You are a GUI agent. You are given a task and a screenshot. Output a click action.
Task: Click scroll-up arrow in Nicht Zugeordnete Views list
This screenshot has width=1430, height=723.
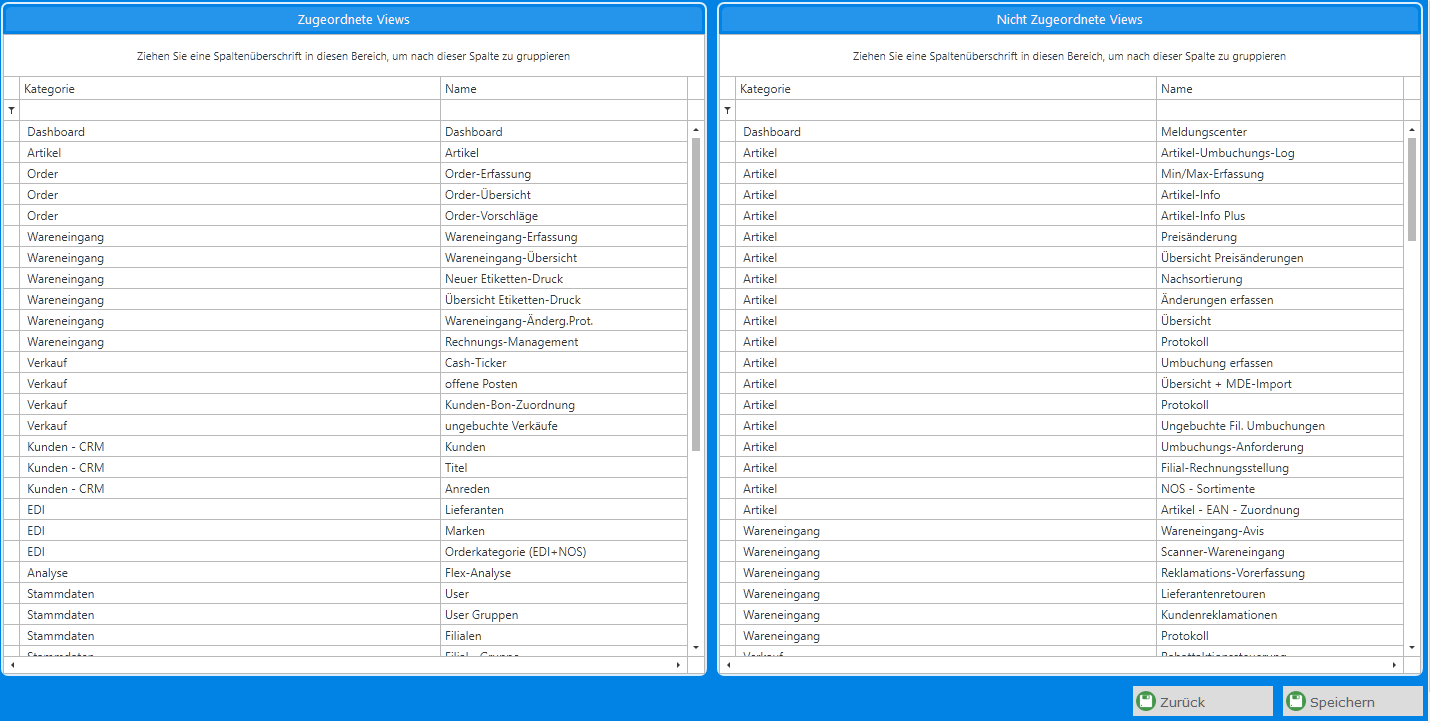point(1411,130)
